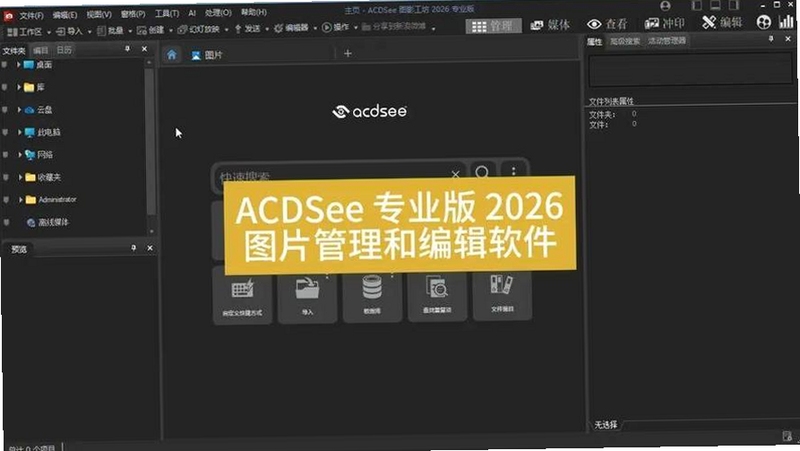Click the quick search magnifier icon
800x451 pixels.
[x=482, y=173]
